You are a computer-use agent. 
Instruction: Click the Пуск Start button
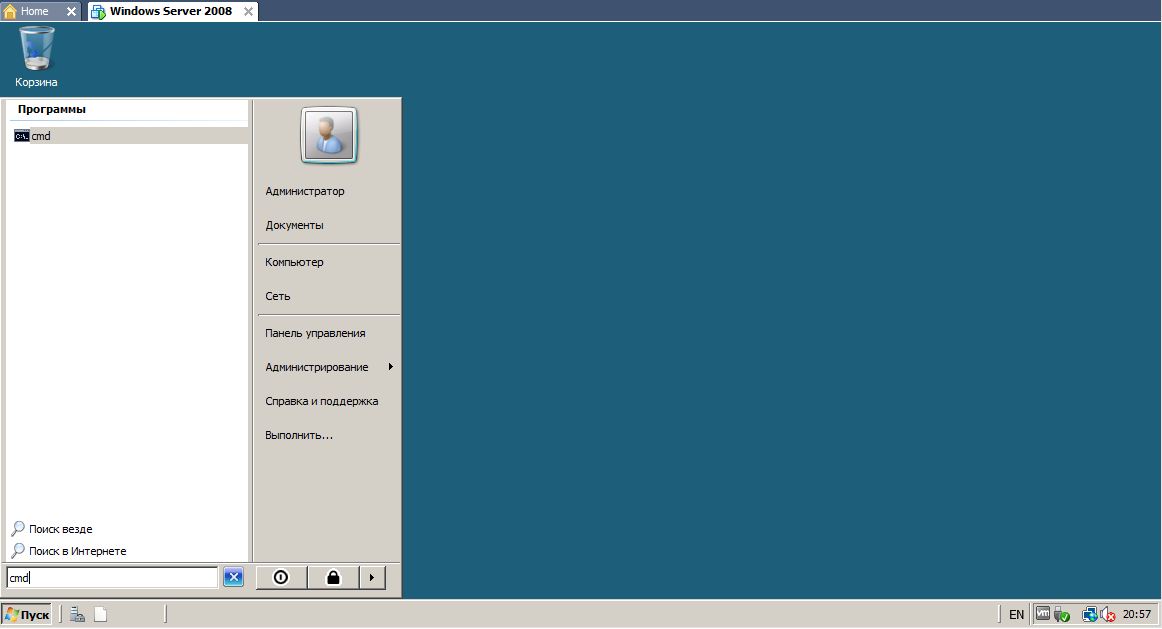[27, 614]
